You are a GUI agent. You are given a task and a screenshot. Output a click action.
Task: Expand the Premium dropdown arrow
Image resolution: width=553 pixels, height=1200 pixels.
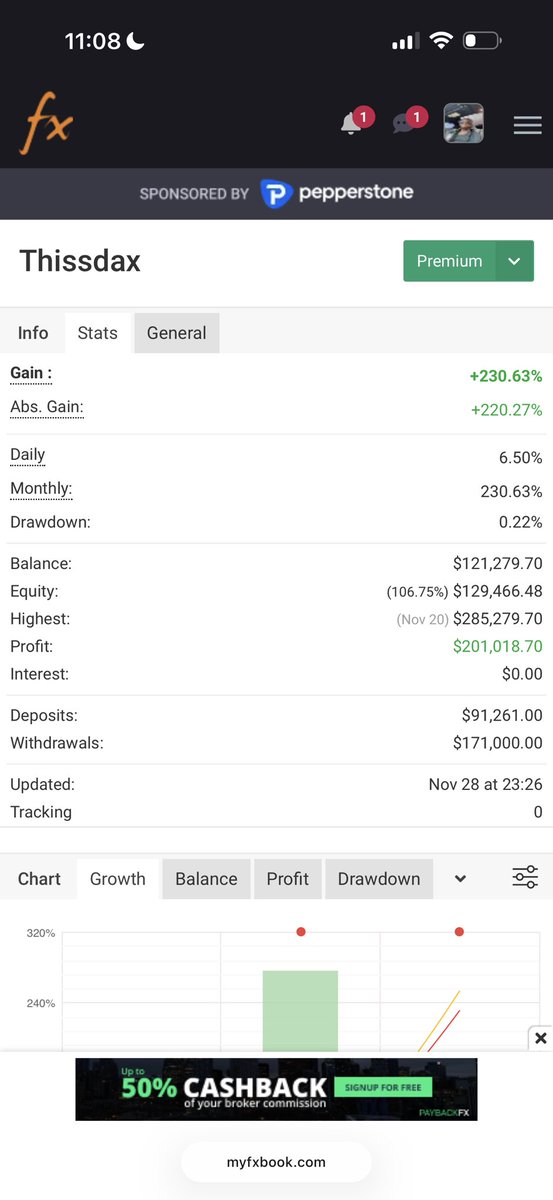point(514,261)
